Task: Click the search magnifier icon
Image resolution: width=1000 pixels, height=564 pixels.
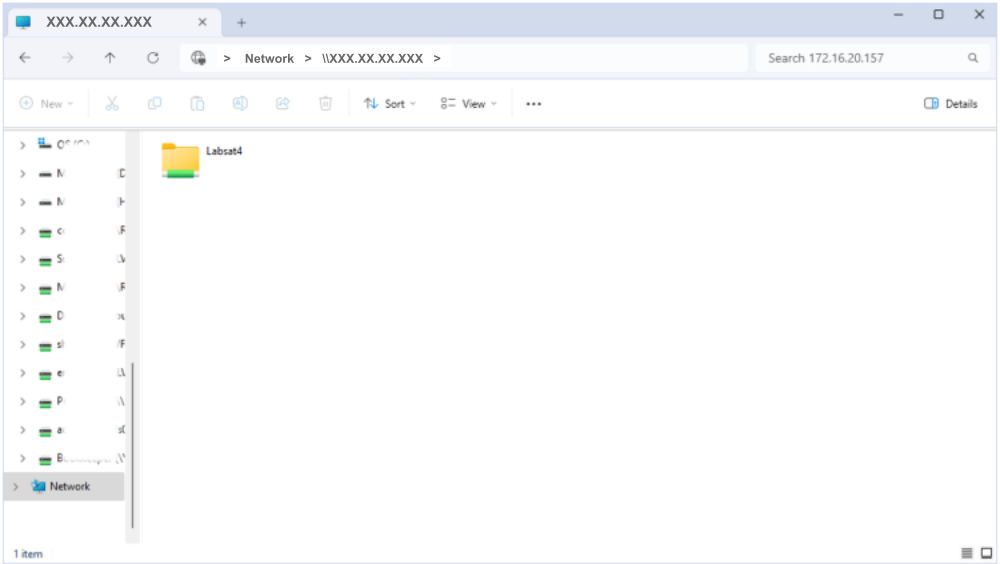Action: tap(973, 58)
